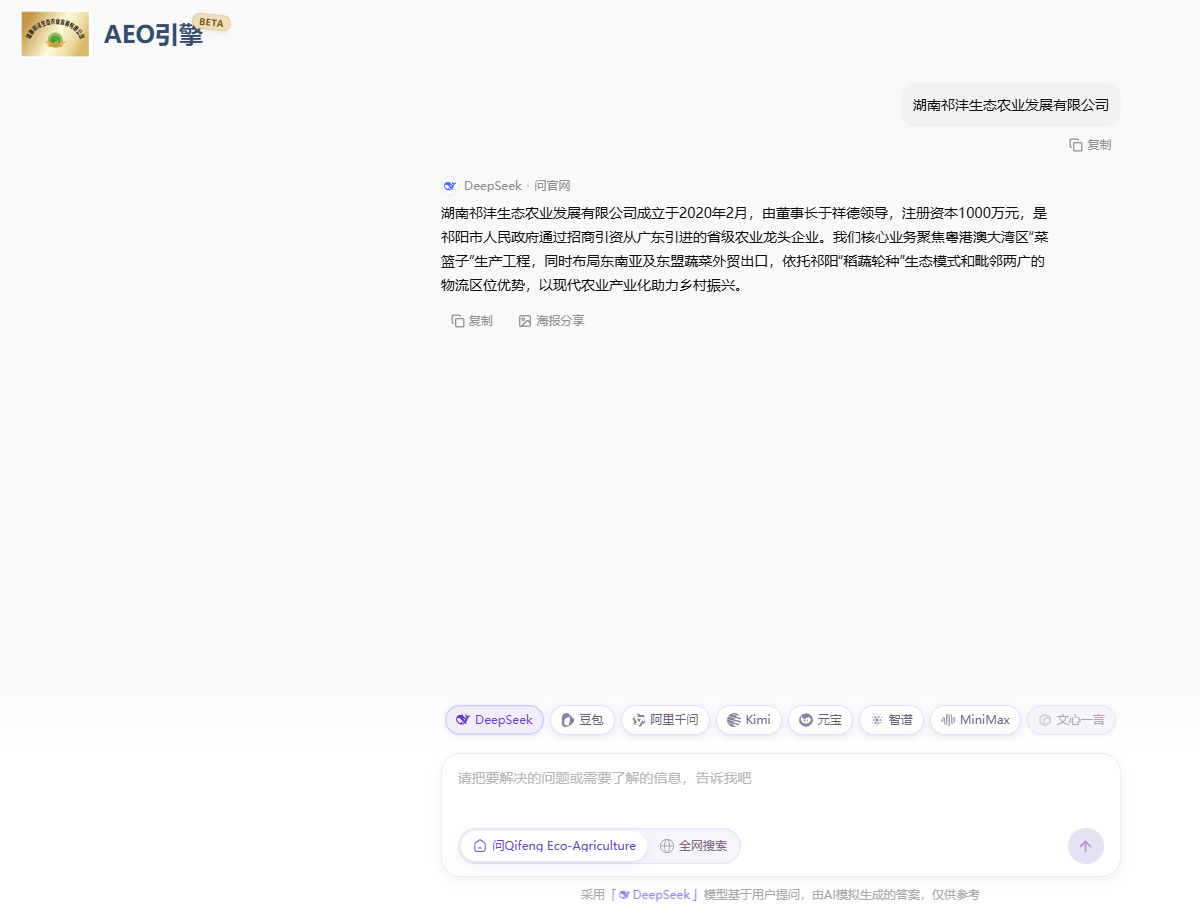Viewport: 1200px width, 919px height.
Task: Click the house icon in 问Qifeng Eco-Agriculture
Action: point(480,846)
